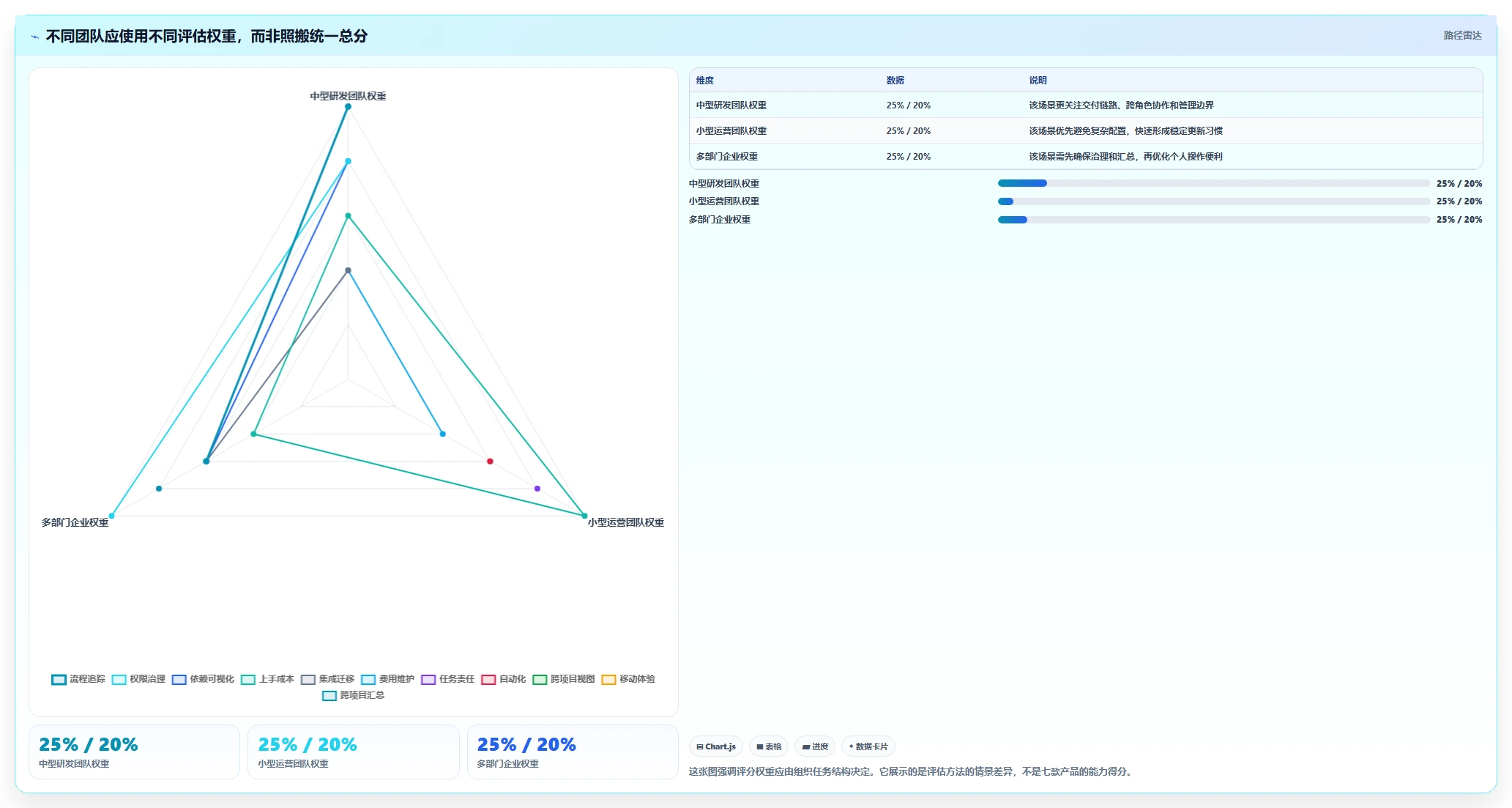
Task: Click the red 自动化 data point on radar
Action: coord(490,462)
